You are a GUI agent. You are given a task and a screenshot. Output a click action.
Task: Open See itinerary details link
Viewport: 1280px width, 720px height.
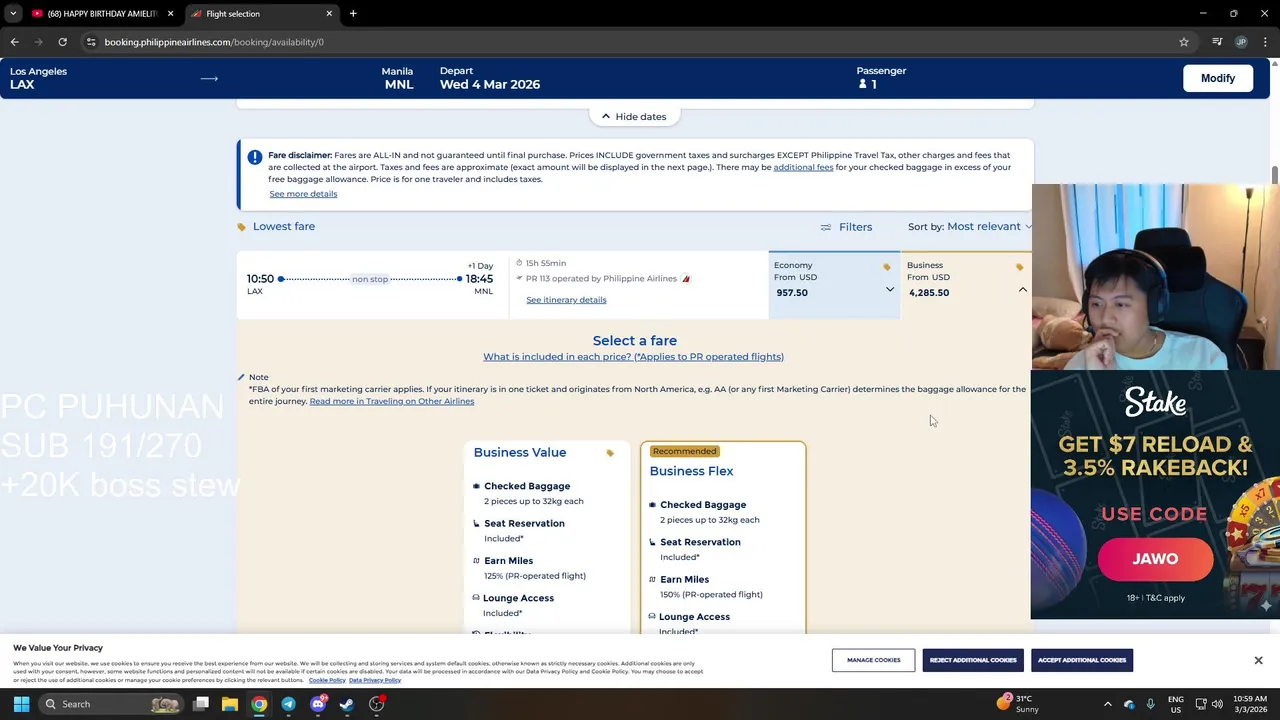pyautogui.click(x=566, y=300)
